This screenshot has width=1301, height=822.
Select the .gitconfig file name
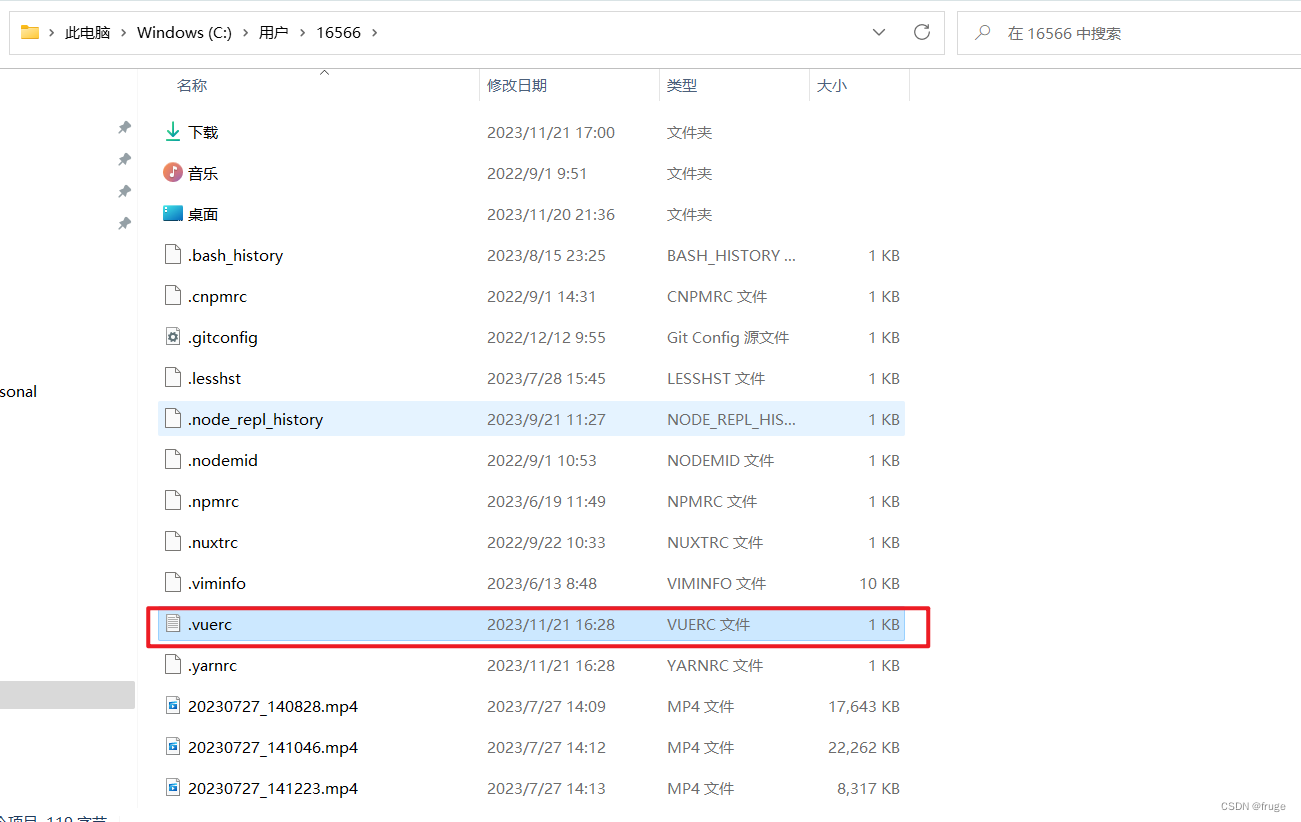pos(223,337)
